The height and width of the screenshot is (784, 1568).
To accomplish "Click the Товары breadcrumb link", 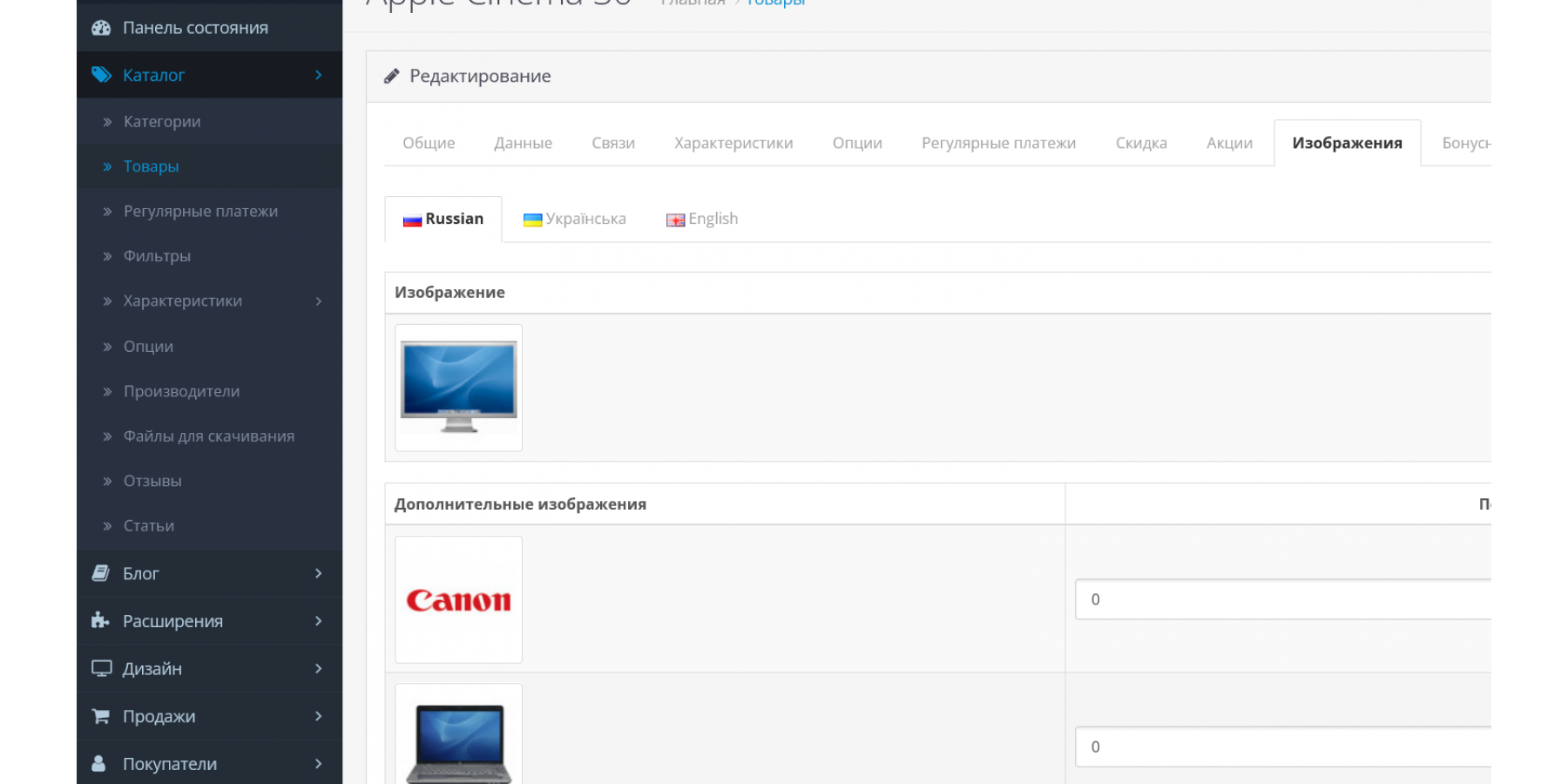I will (775, 3).
